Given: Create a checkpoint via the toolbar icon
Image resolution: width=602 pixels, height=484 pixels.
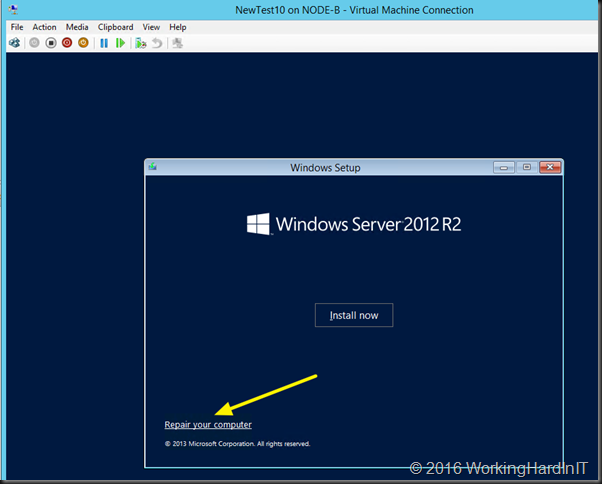Looking at the screenshot, I should click(x=141, y=43).
